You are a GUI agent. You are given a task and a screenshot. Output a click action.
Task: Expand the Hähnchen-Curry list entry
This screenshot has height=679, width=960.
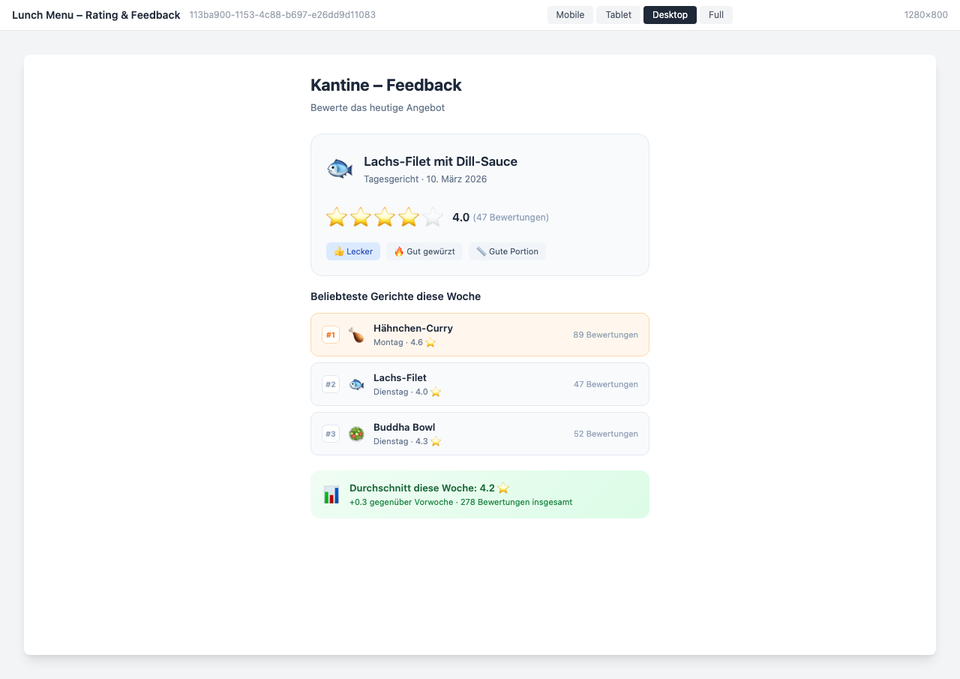pos(480,335)
